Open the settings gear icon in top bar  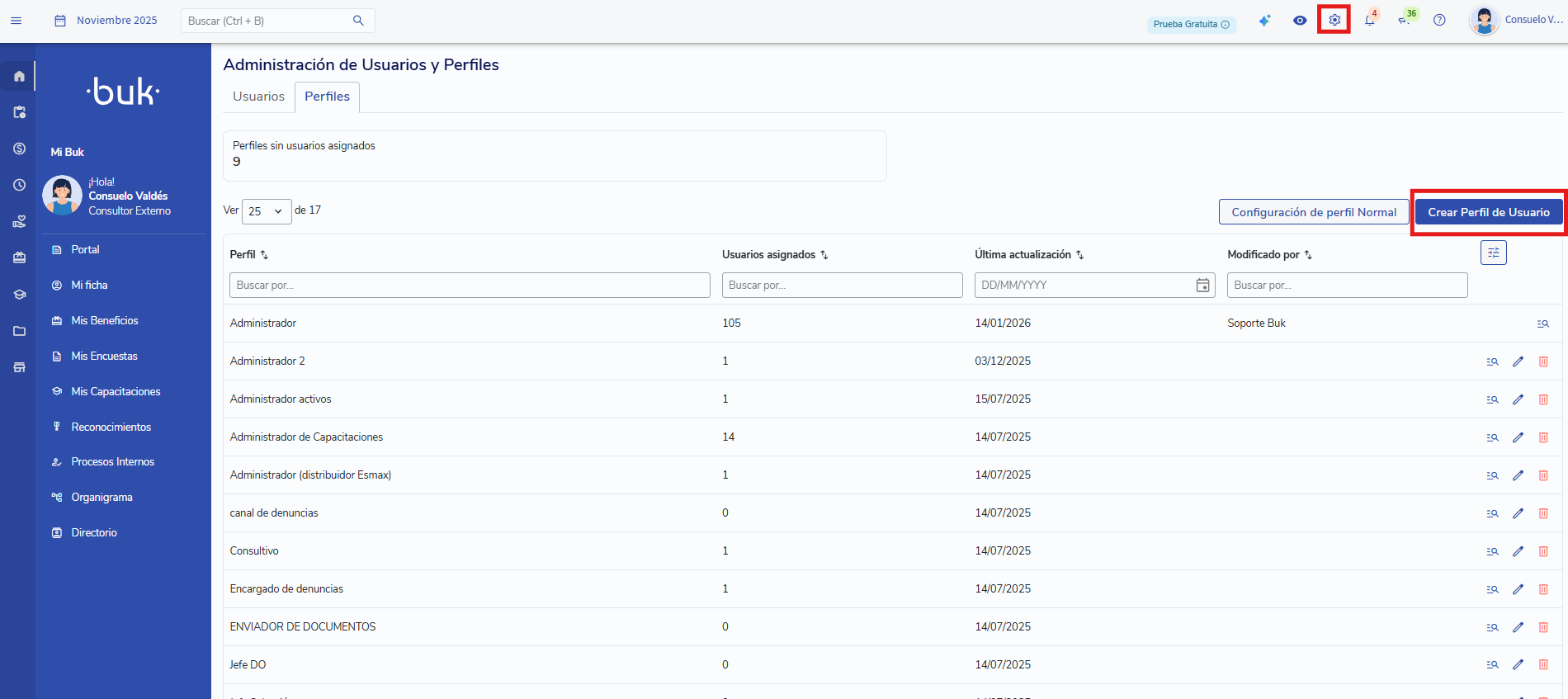[x=1334, y=20]
